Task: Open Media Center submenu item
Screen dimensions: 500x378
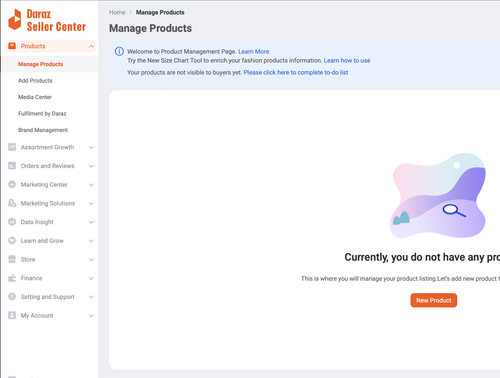Action: point(35,97)
